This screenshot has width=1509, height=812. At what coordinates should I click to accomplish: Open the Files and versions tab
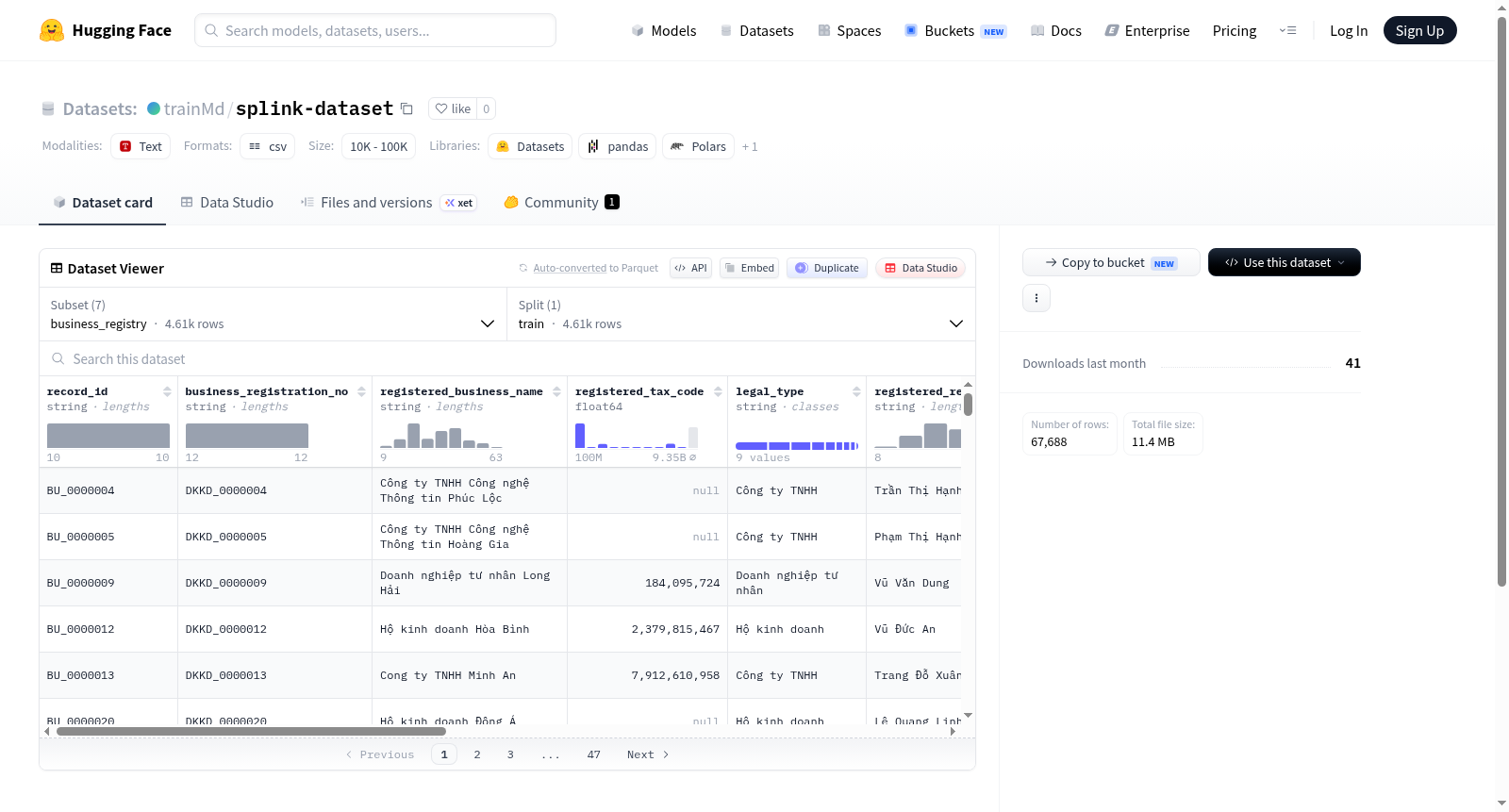point(389,202)
